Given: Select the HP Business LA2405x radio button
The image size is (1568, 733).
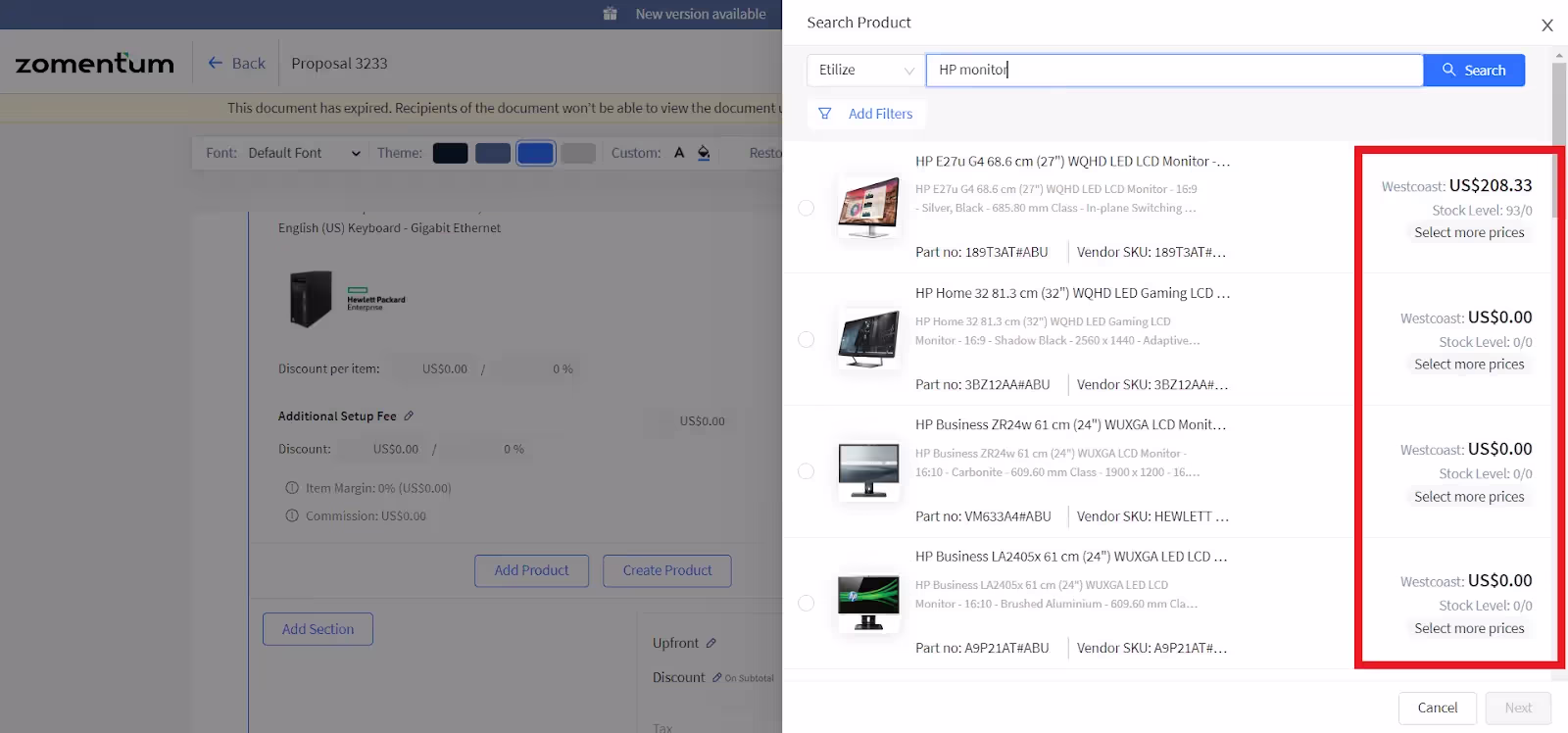Looking at the screenshot, I should click(x=807, y=603).
